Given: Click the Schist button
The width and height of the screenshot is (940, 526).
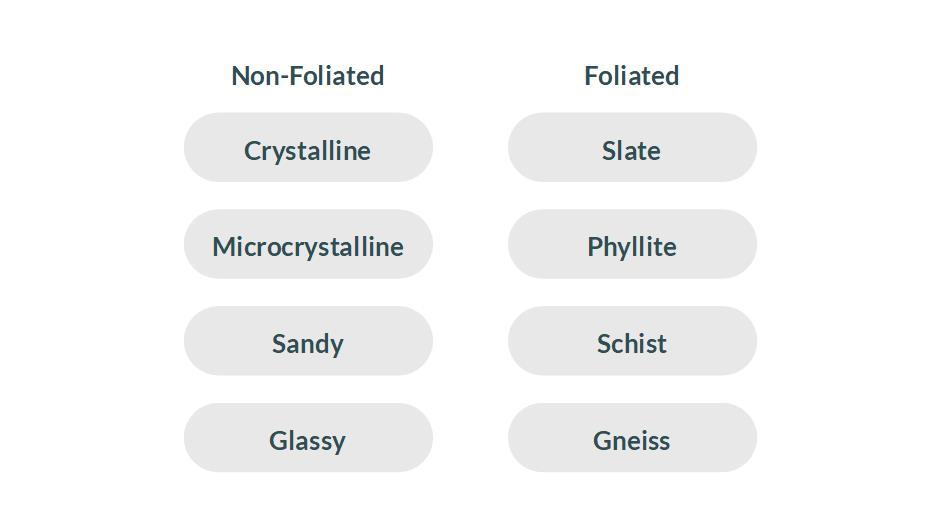Looking at the screenshot, I should pos(632,342).
